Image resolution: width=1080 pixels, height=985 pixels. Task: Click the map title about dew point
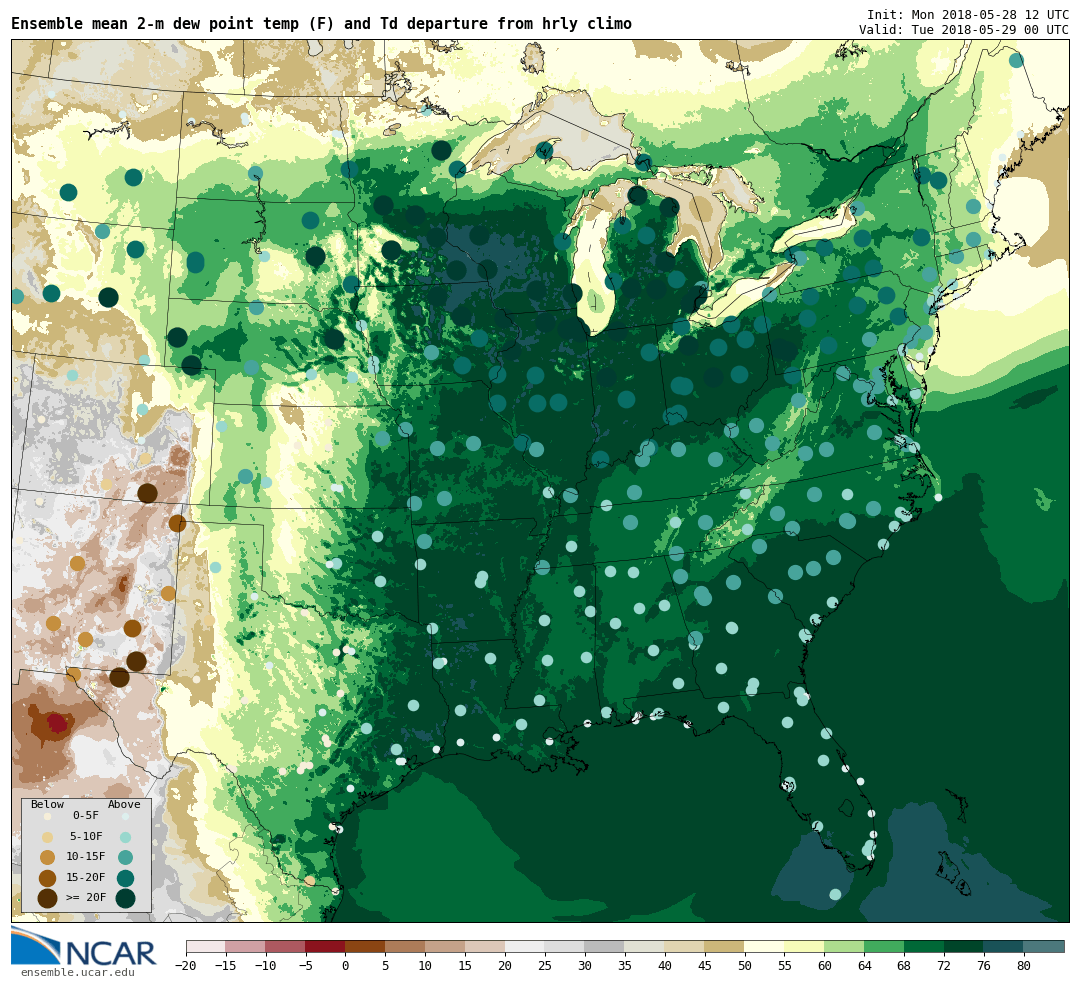pyautogui.click(x=322, y=23)
